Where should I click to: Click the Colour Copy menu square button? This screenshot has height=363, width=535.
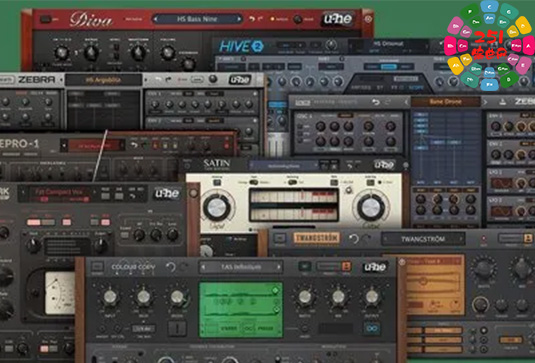[x=98, y=267]
